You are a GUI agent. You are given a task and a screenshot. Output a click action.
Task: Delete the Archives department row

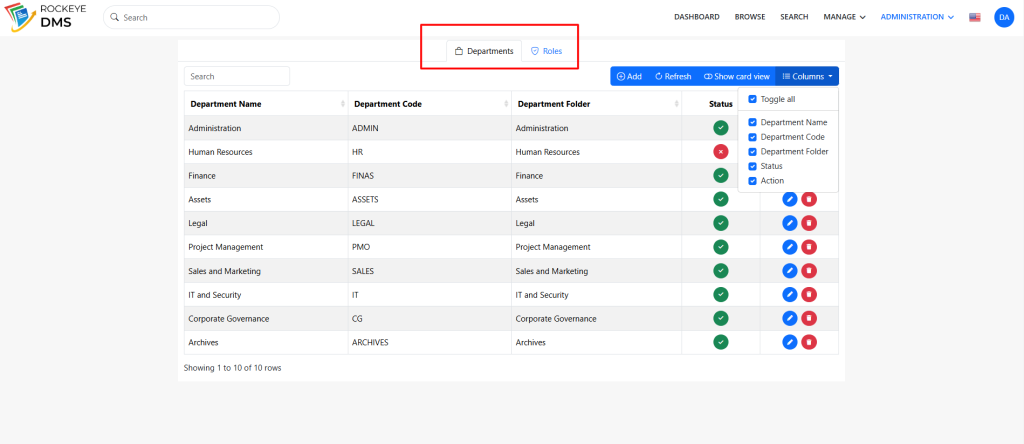click(x=809, y=341)
